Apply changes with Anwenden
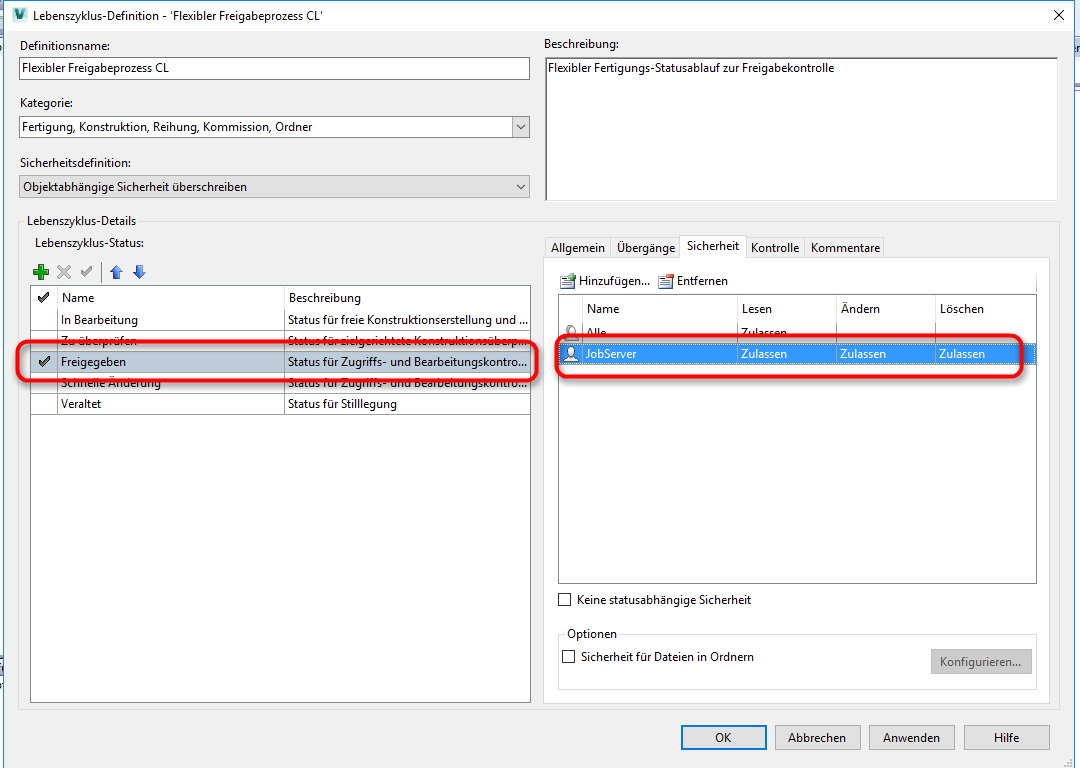Image resolution: width=1080 pixels, height=768 pixels. [x=911, y=737]
